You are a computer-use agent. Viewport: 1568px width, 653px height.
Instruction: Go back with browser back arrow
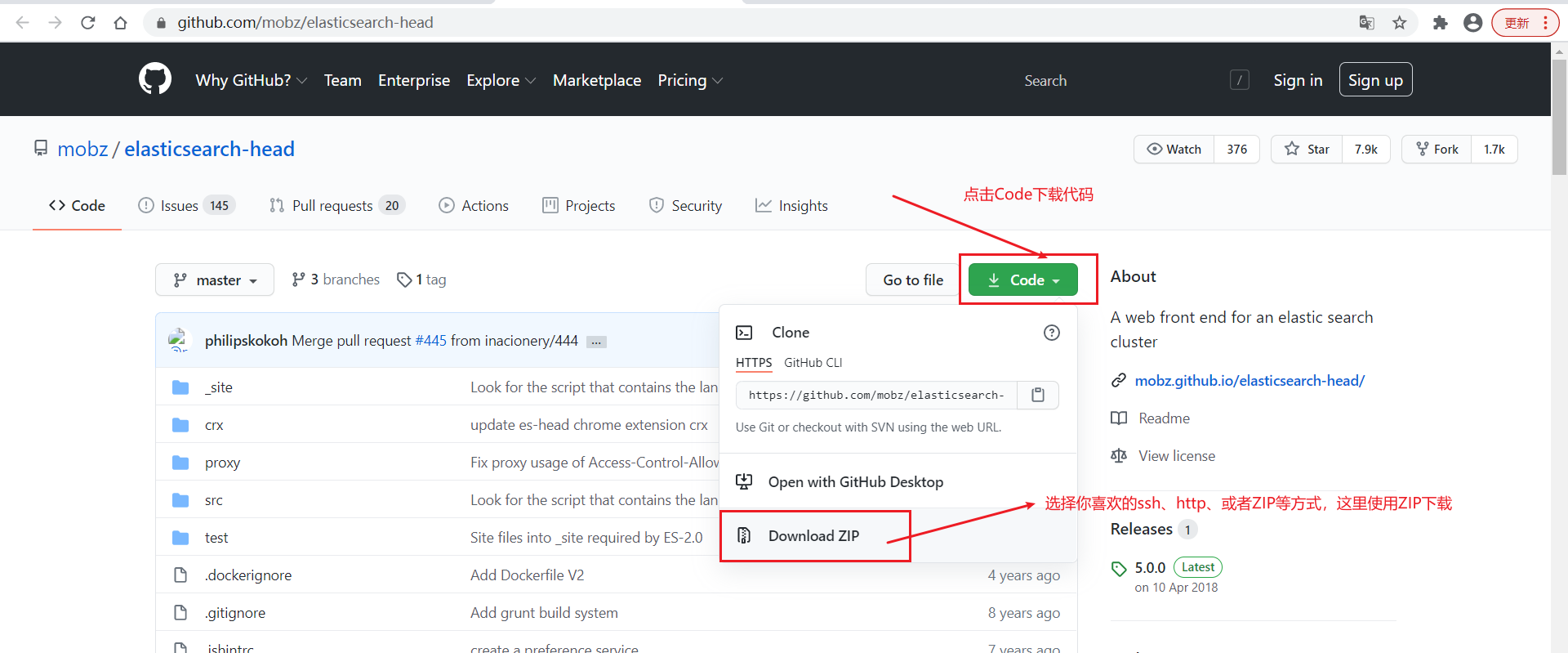(23, 23)
